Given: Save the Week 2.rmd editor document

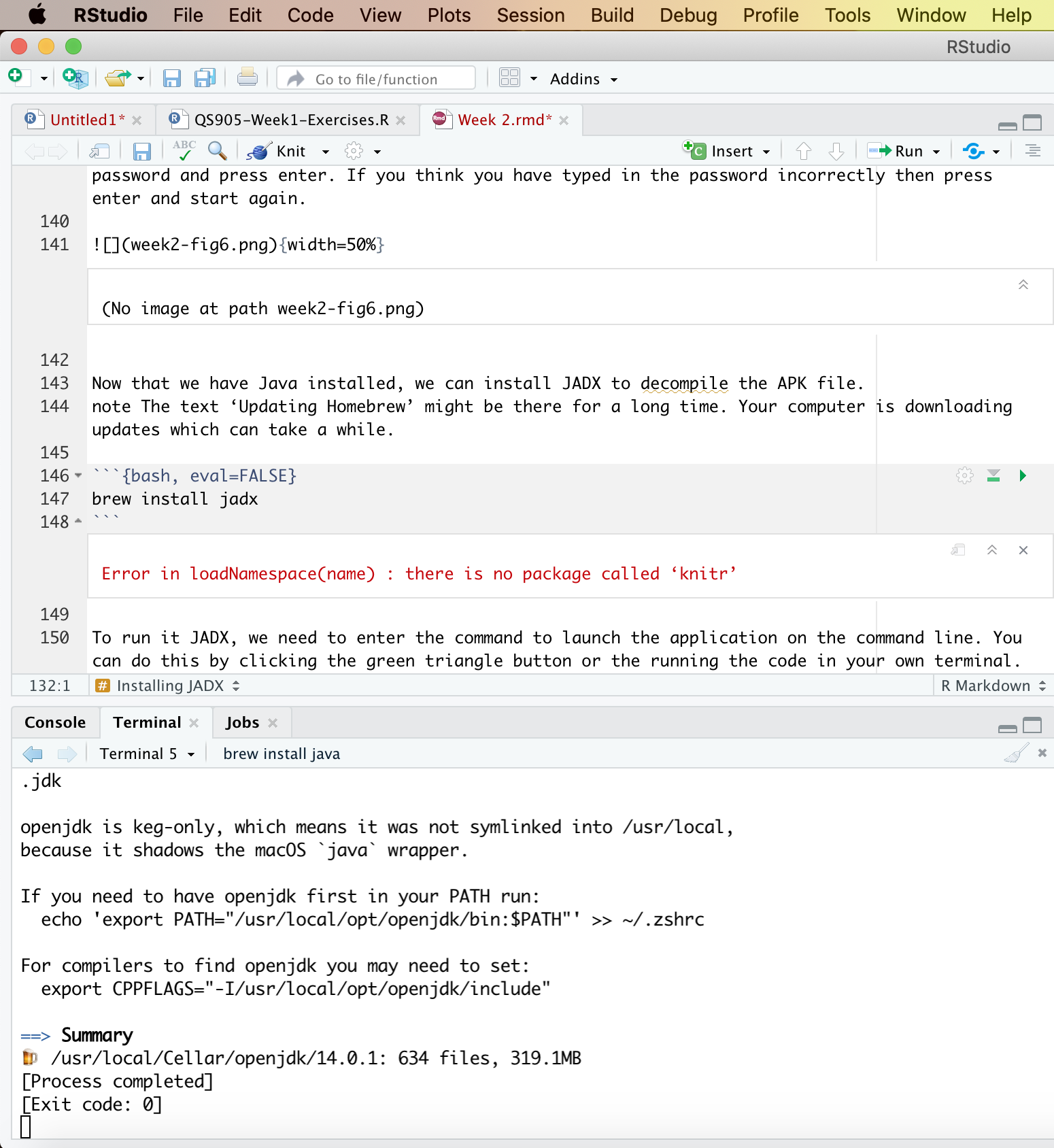Looking at the screenshot, I should point(141,151).
